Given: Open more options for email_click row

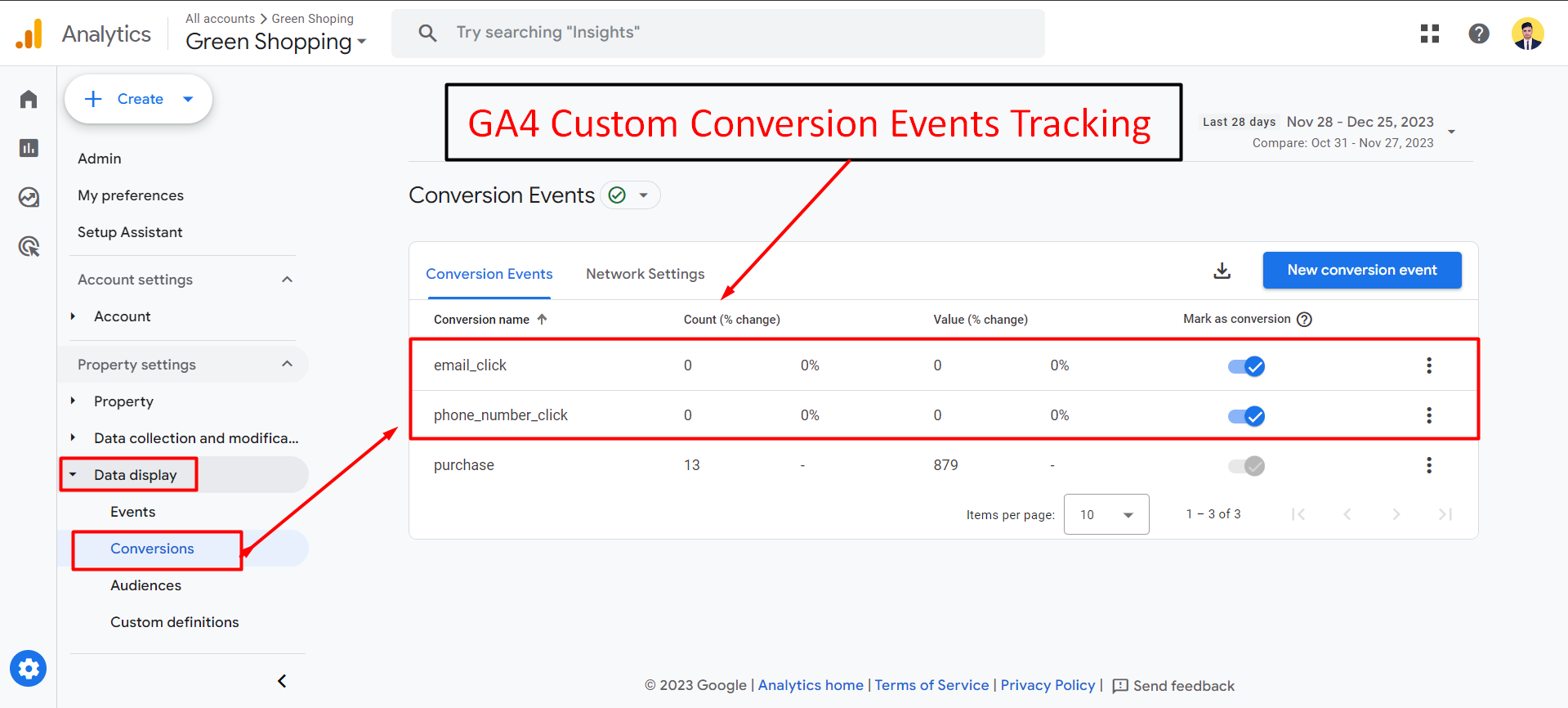Looking at the screenshot, I should [1428, 365].
